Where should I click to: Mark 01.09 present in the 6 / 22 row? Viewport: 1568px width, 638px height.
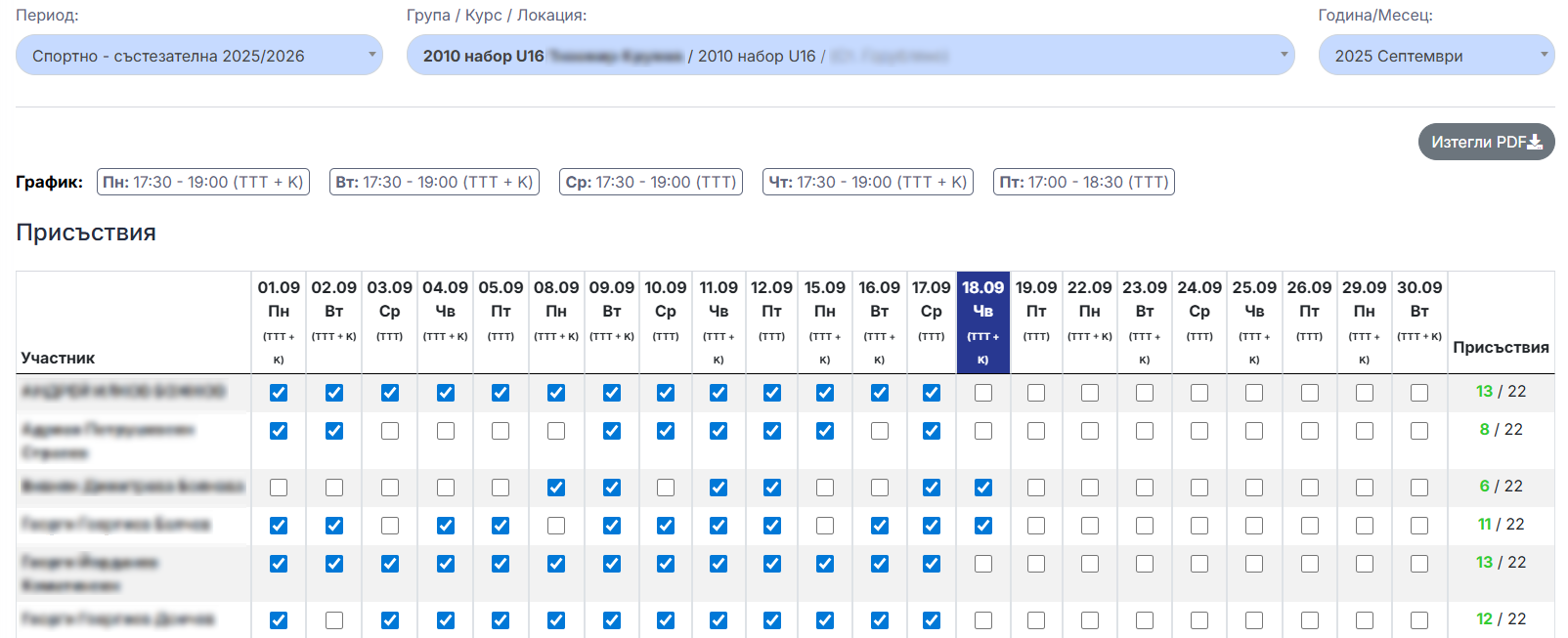(279, 488)
